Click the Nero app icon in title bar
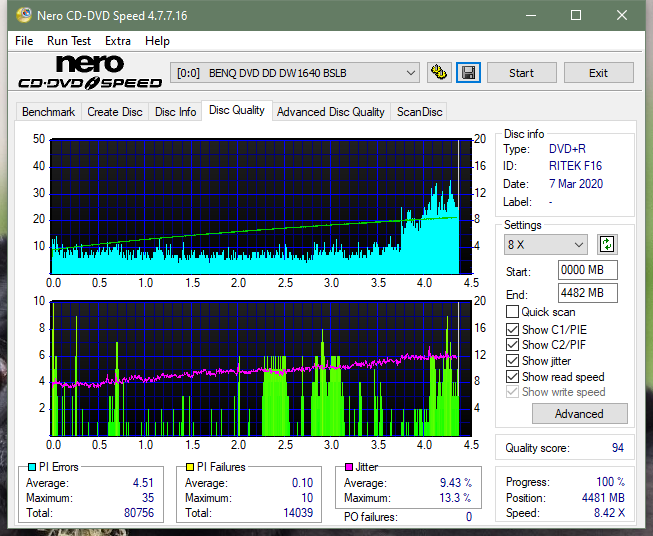Viewport: 653px width, 536px height. tap(24, 15)
